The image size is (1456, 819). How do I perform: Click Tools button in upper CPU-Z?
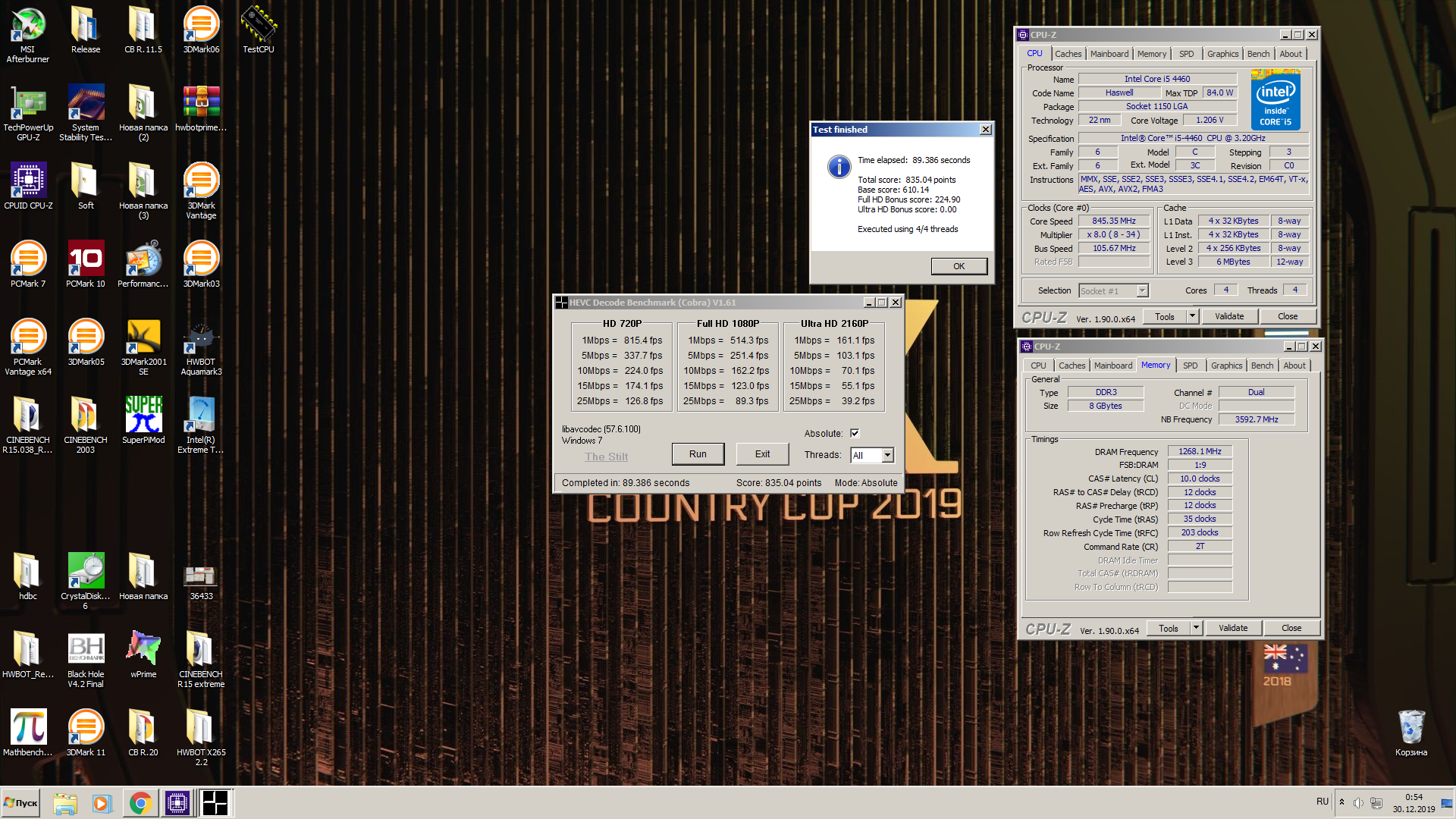(x=1165, y=316)
